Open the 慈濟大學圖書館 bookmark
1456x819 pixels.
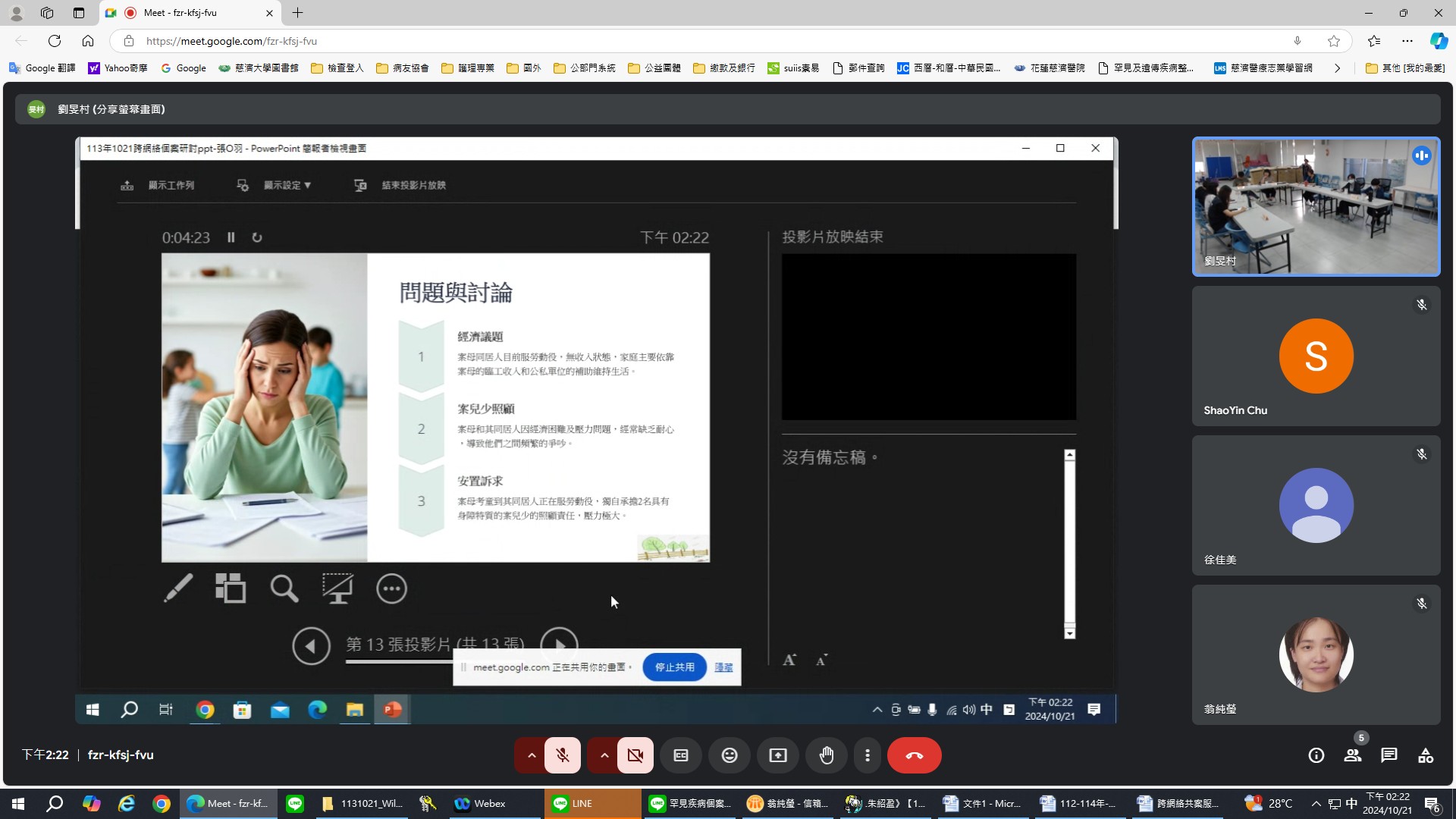point(259,67)
